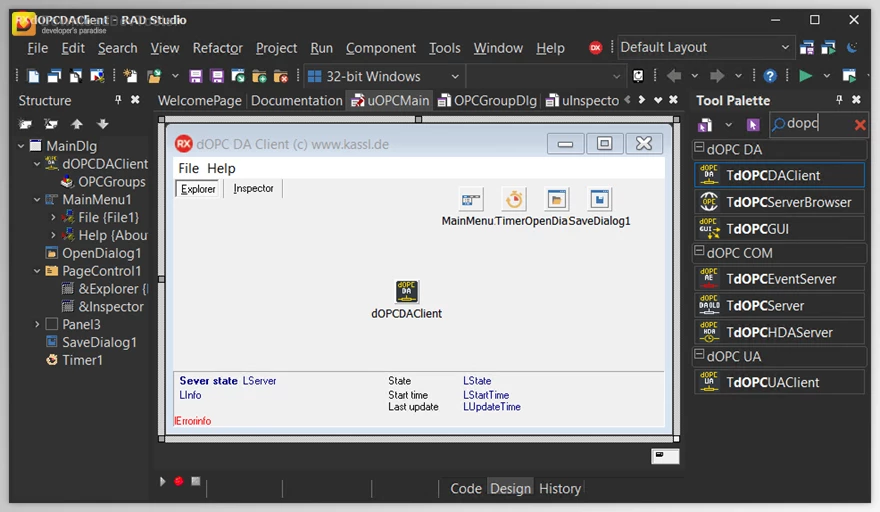Image resolution: width=880 pixels, height=512 pixels.
Task: Click the green Run button
Action: [805, 76]
